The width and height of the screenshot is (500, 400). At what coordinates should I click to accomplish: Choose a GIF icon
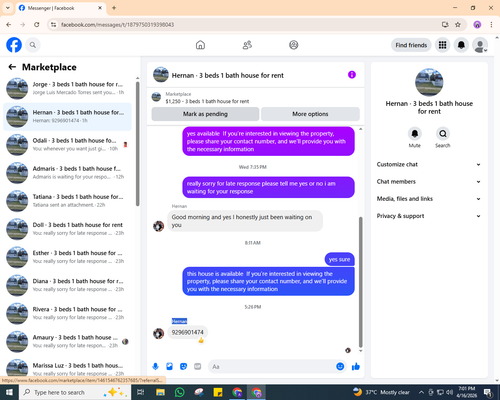[198, 367]
